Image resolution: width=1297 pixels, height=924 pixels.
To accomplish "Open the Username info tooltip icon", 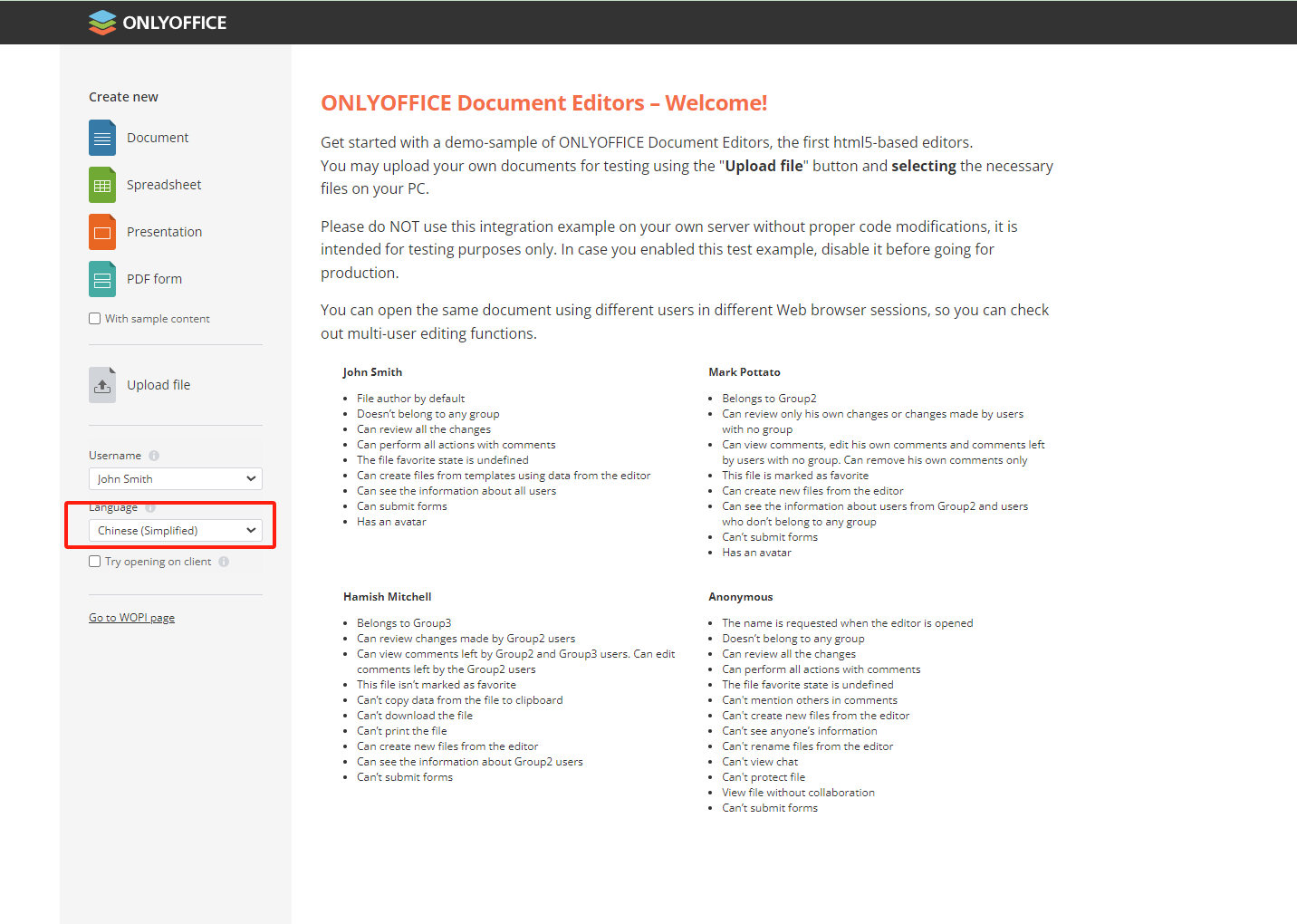I will (x=154, y=456).
